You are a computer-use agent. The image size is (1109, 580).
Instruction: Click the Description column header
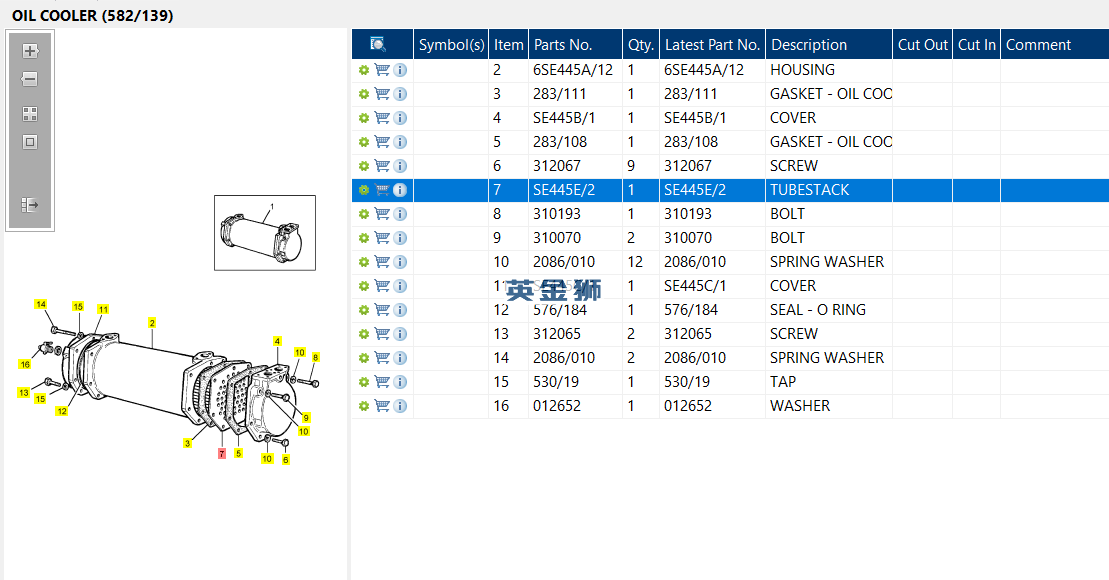pos(809,45)
